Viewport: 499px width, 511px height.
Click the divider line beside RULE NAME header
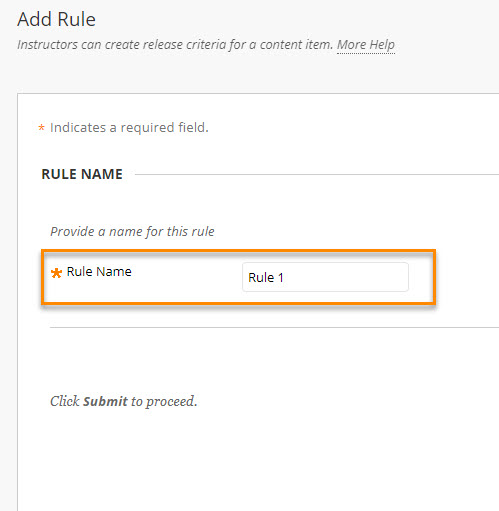317,174
